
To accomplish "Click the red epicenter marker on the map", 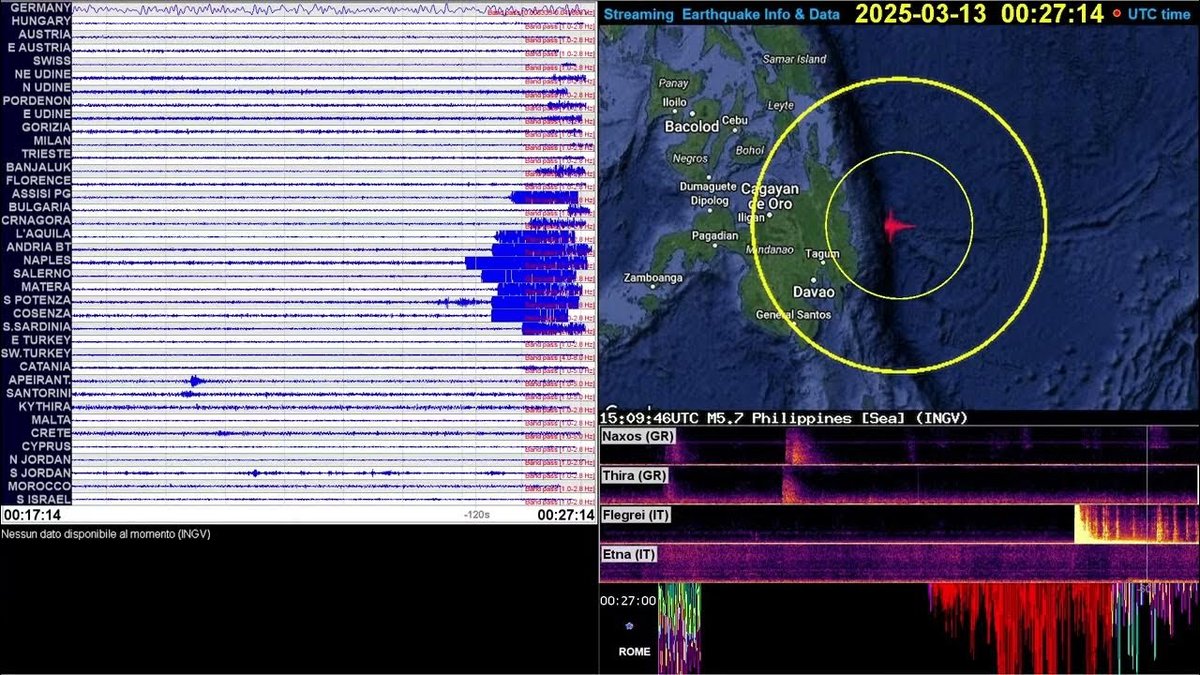I will tap(893, 228).
